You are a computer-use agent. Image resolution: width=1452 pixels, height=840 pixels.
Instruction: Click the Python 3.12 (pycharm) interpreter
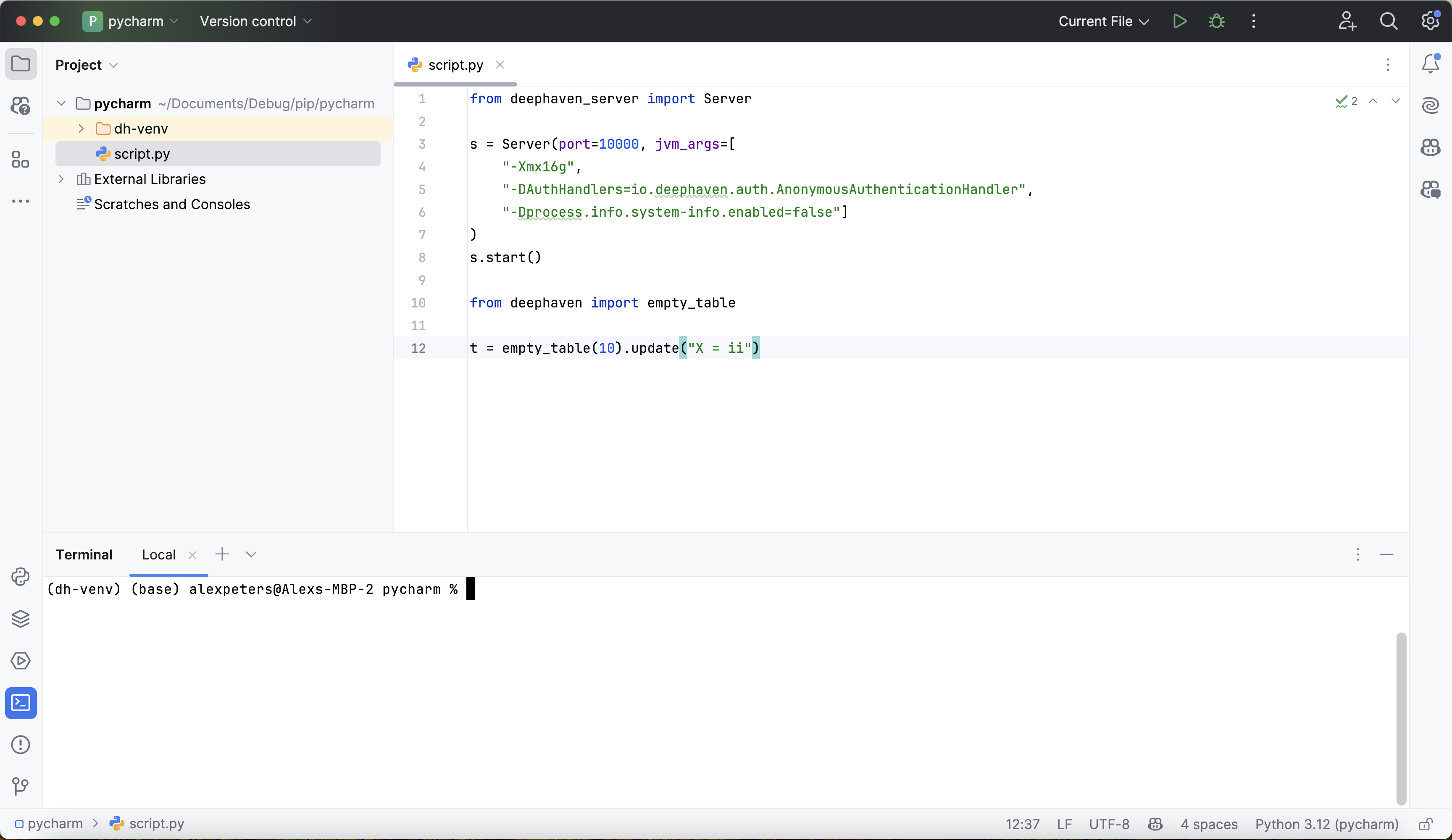(1326, 824)
